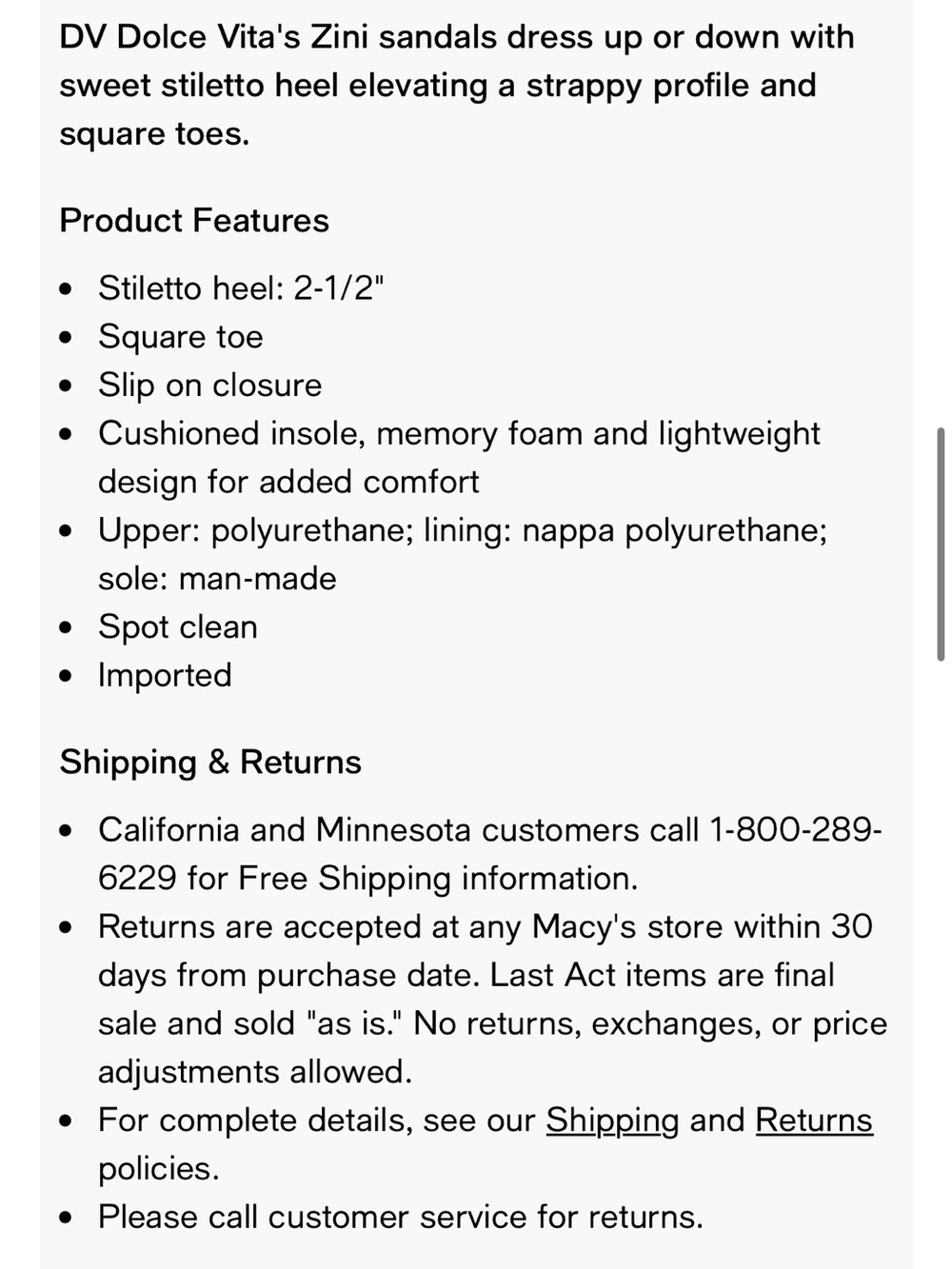This screenshot has height=1269, width=952.
Task: Click the Square toe bullet item
Action: (181, 337)
